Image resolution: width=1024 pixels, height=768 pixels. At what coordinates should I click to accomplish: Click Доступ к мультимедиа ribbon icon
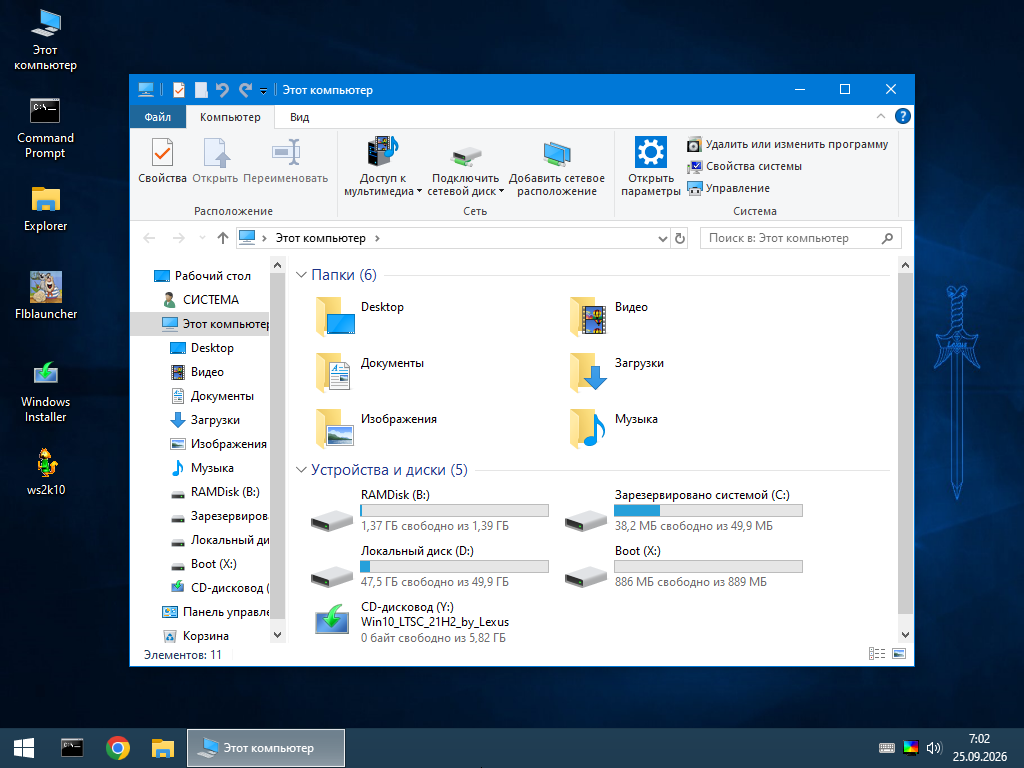click(x=383, y=166)
